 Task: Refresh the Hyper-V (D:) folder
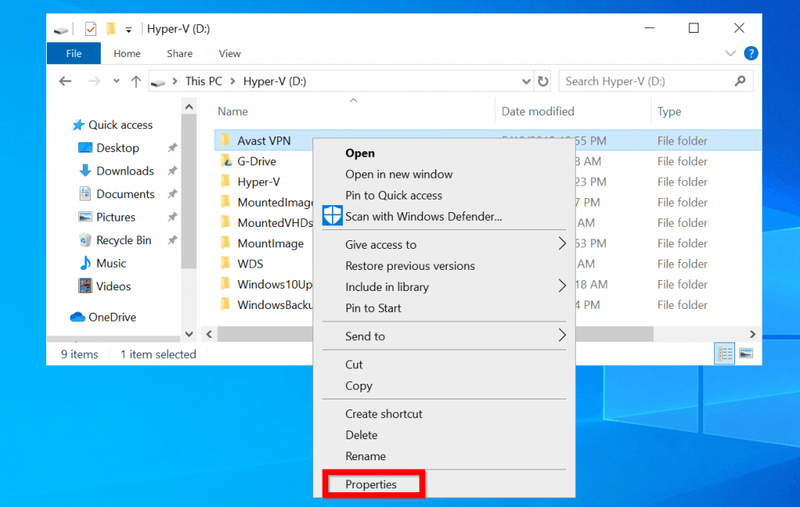tap(543, 81)
